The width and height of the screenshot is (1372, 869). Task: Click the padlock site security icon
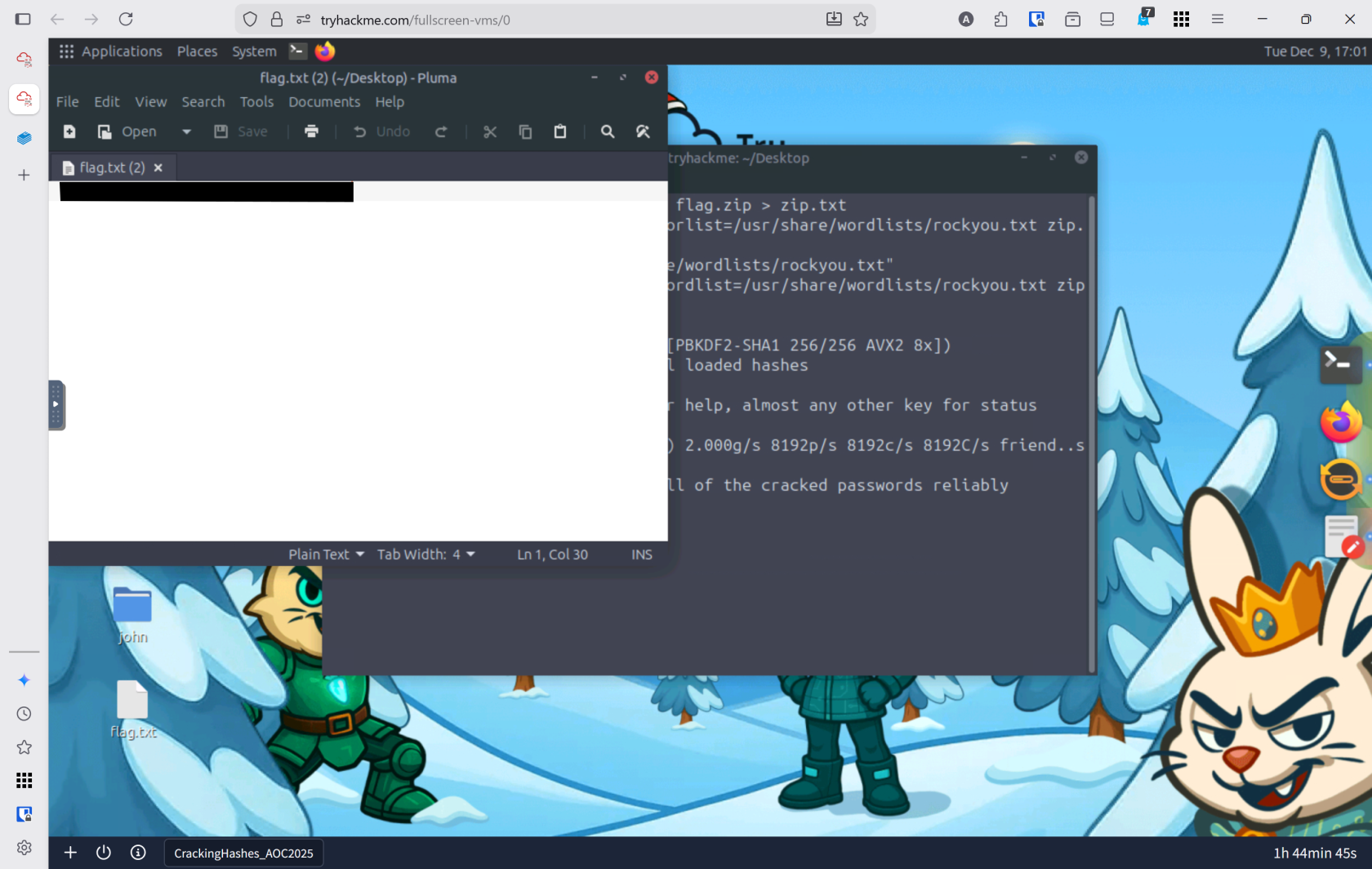277,20
